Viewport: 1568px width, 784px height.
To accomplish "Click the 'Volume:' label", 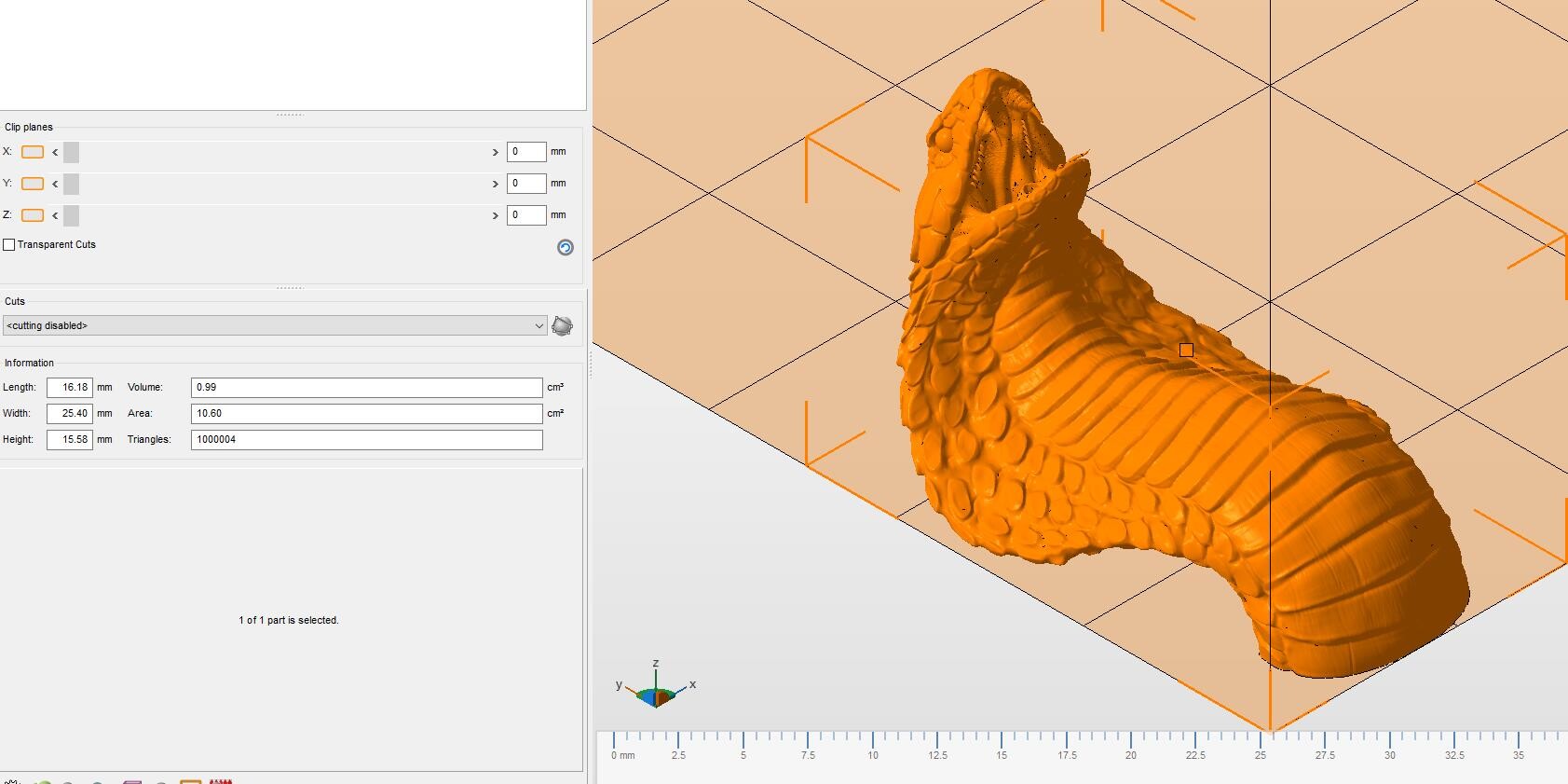I will click(145, 387).
